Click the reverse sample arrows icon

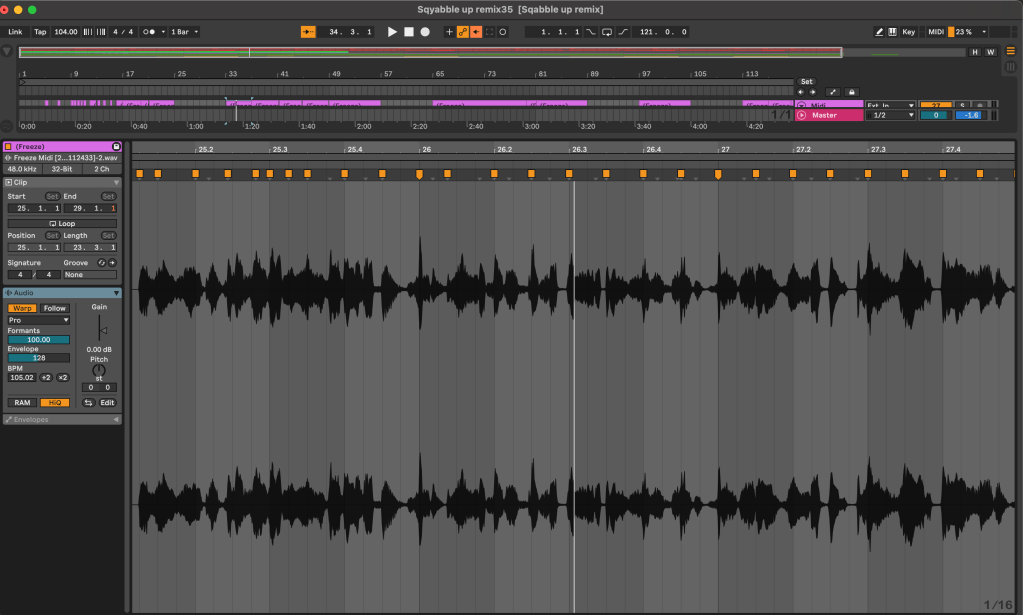click(x=88, y=402)
